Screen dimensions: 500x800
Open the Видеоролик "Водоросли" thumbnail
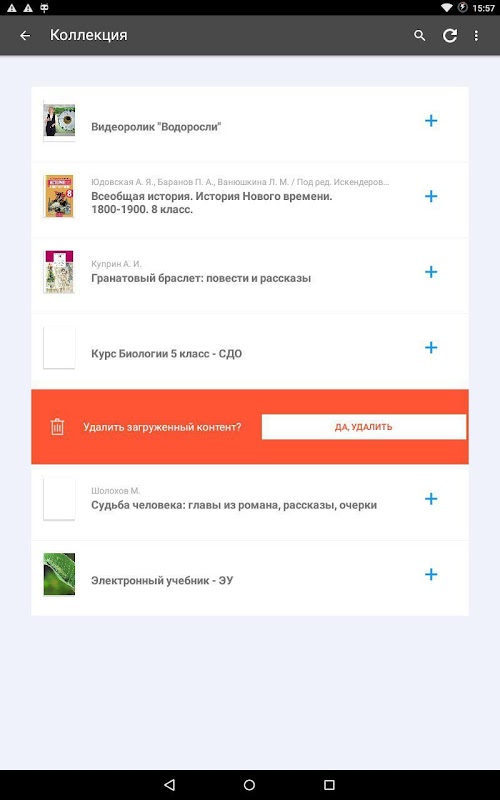(x=59, y=121)
